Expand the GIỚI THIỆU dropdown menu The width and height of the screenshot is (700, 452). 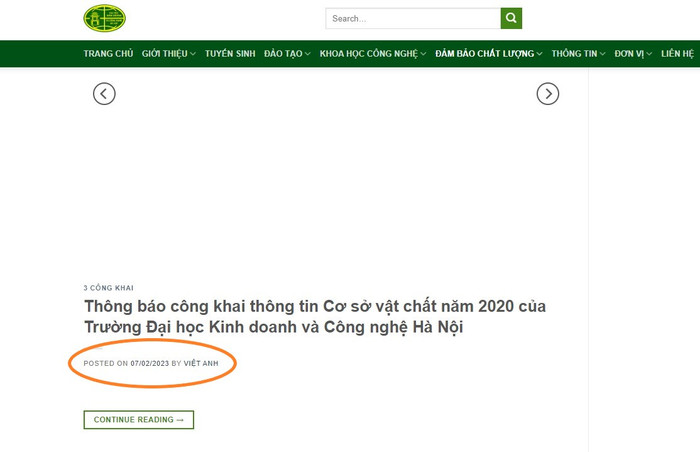click(x=168, y=54)
